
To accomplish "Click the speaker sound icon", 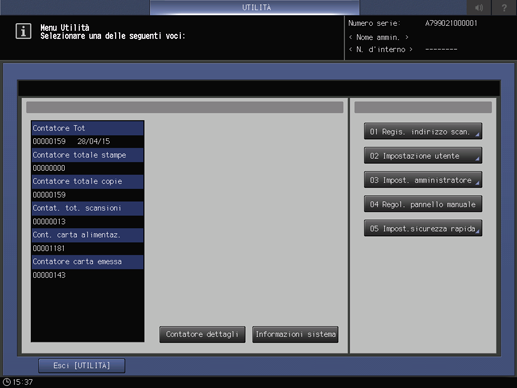I will [479, 7].
